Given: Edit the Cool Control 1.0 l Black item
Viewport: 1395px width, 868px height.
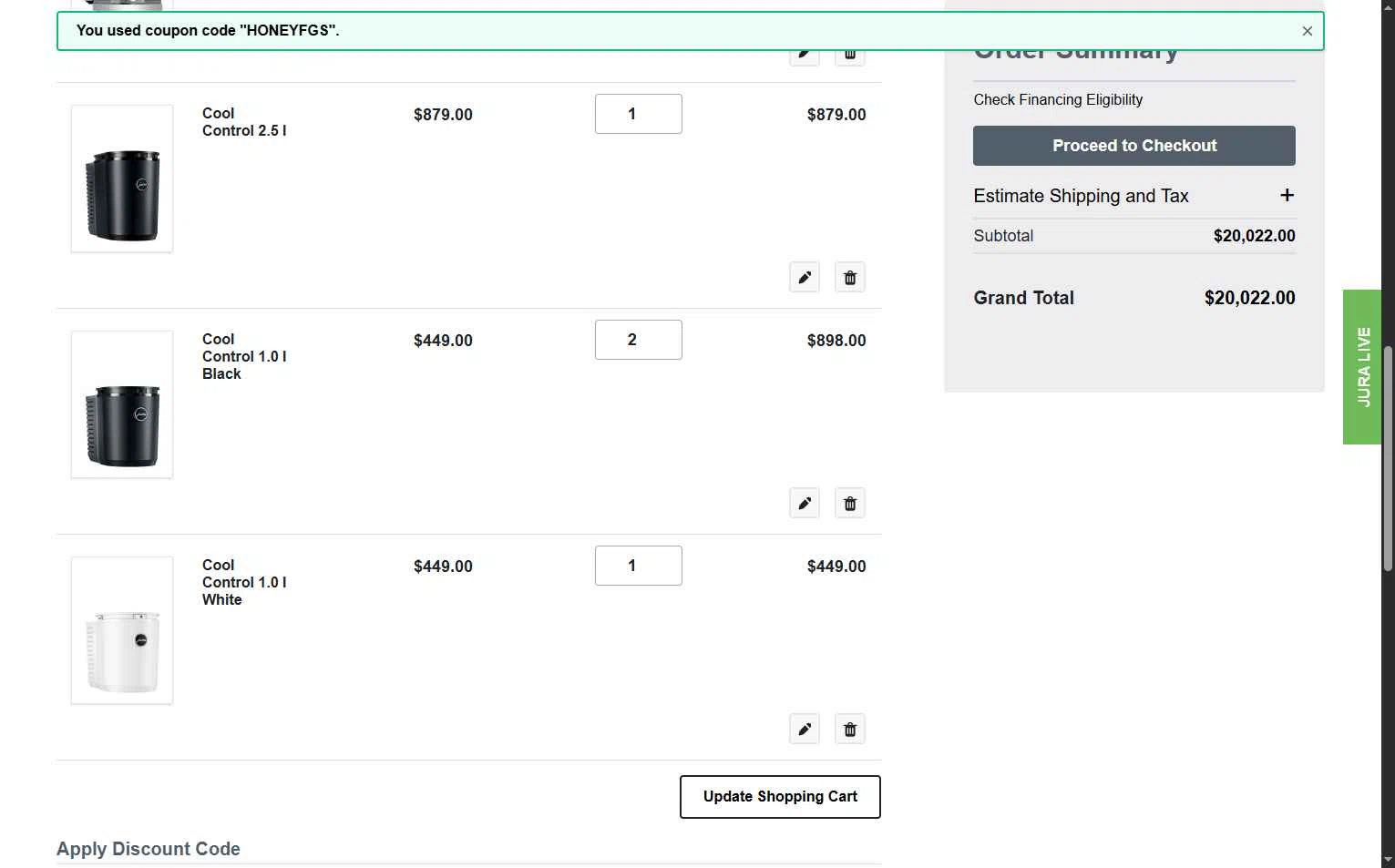Looking at the screenshot, I should pos(805,504).
